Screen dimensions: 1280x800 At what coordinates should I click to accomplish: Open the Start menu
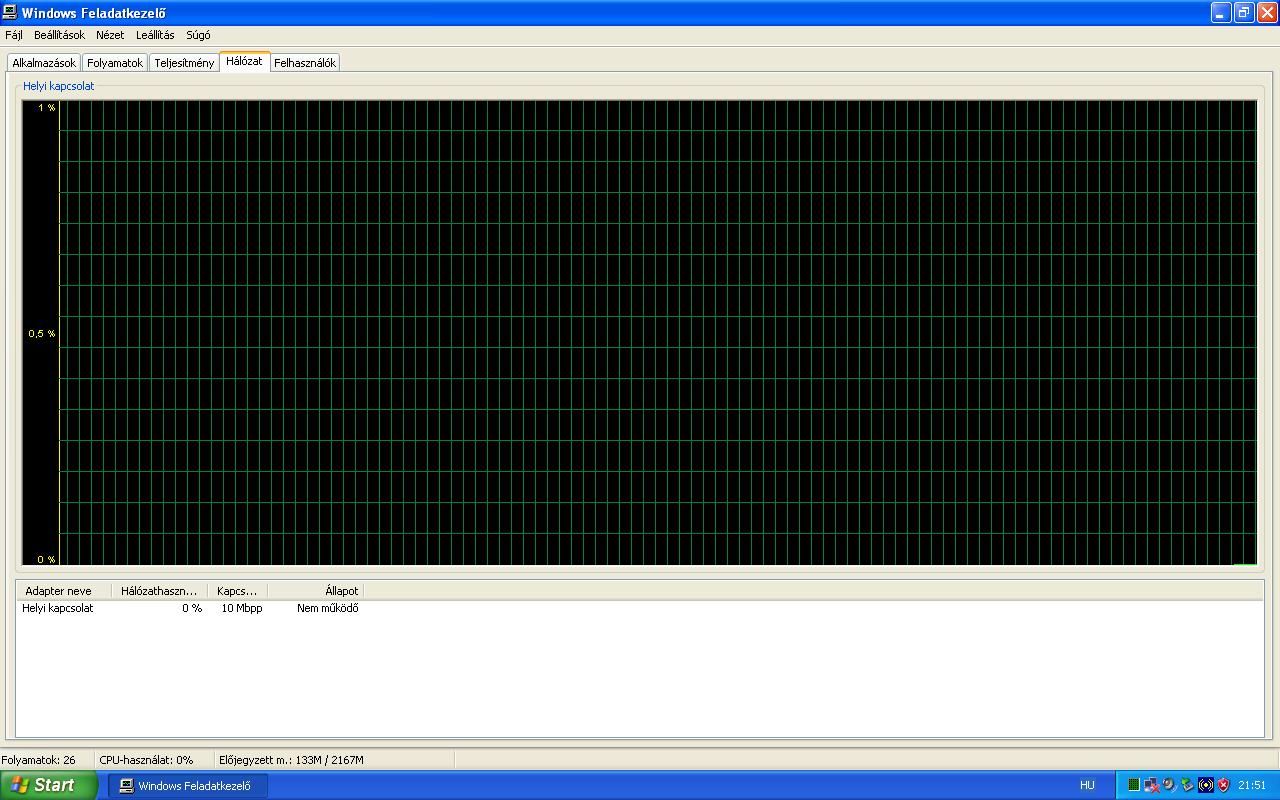pyautogui.click(x=49, y=785)
